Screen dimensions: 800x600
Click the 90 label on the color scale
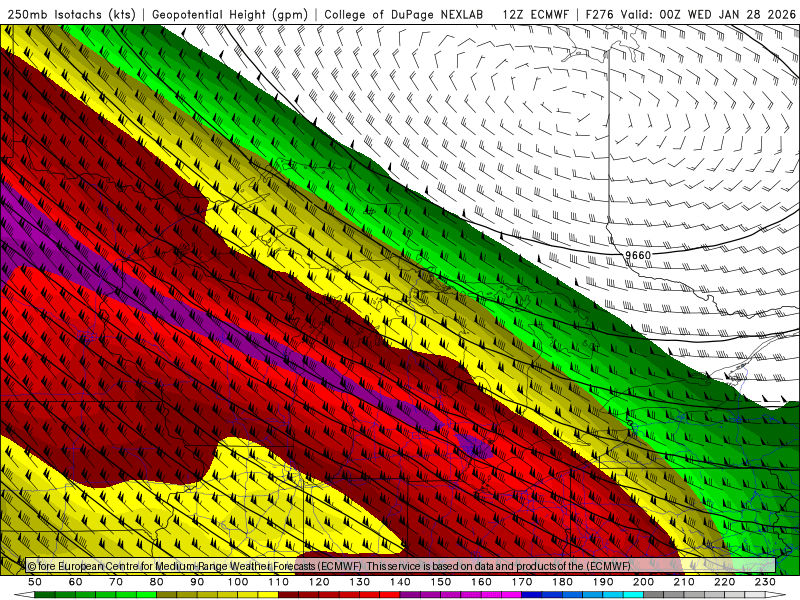[197, 582]
